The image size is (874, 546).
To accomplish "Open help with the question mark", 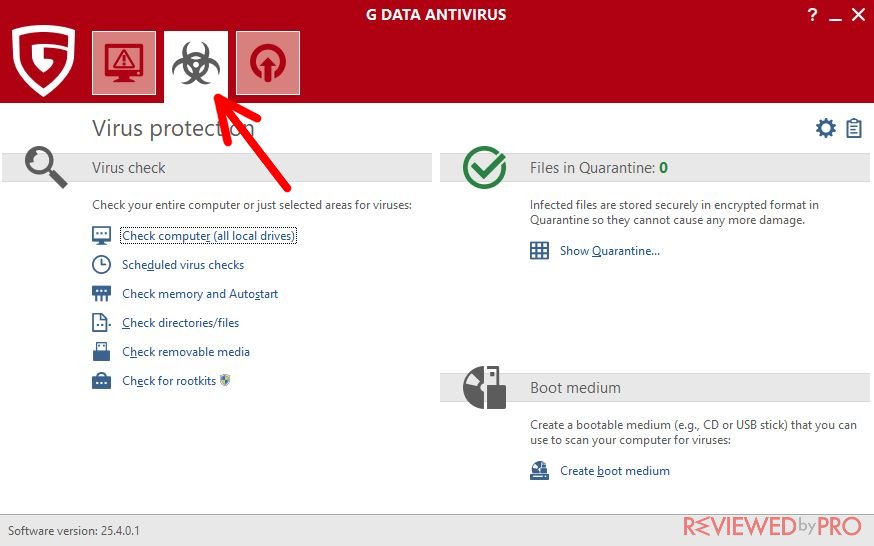I will point(813,14).
